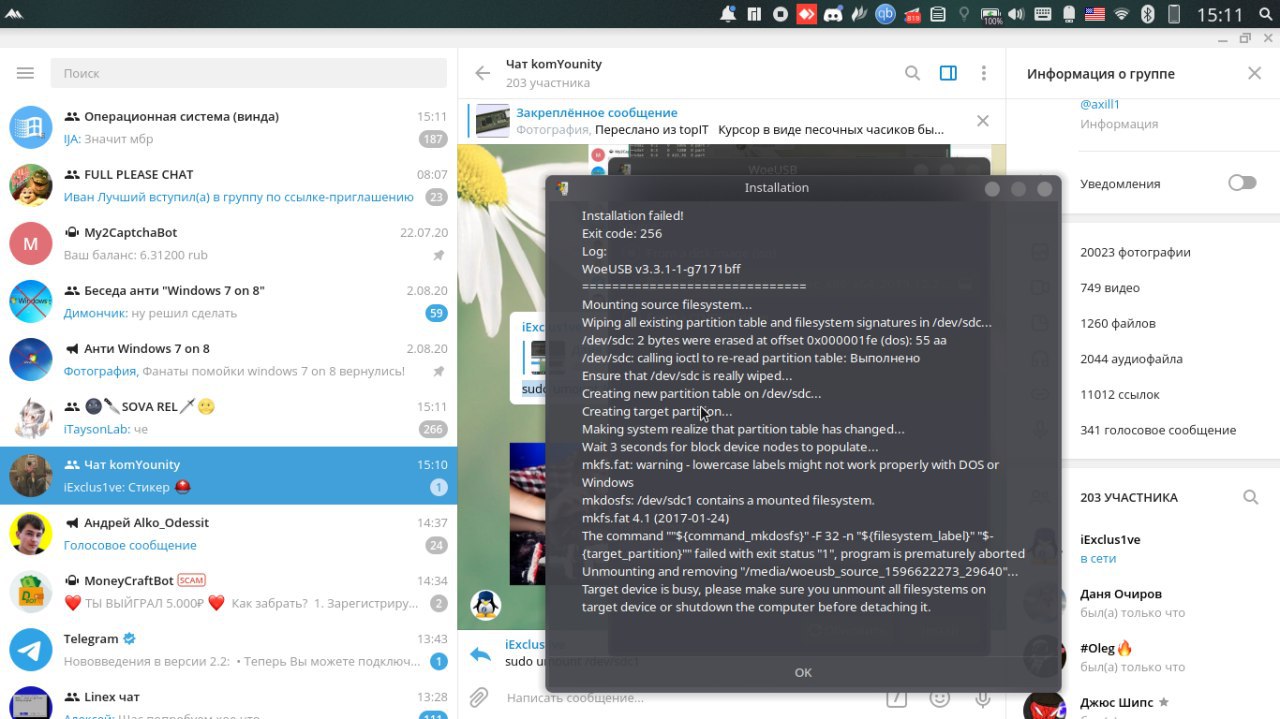Select member Джюс Шипс

[x=1143, y=702]
